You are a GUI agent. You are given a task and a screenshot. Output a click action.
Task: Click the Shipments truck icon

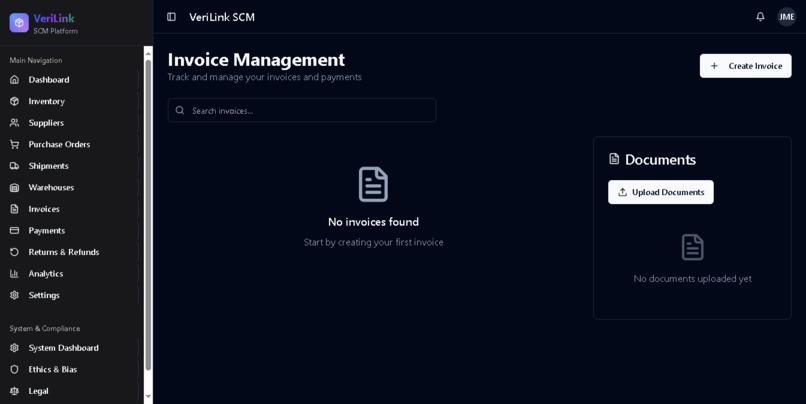click(14, 166)
